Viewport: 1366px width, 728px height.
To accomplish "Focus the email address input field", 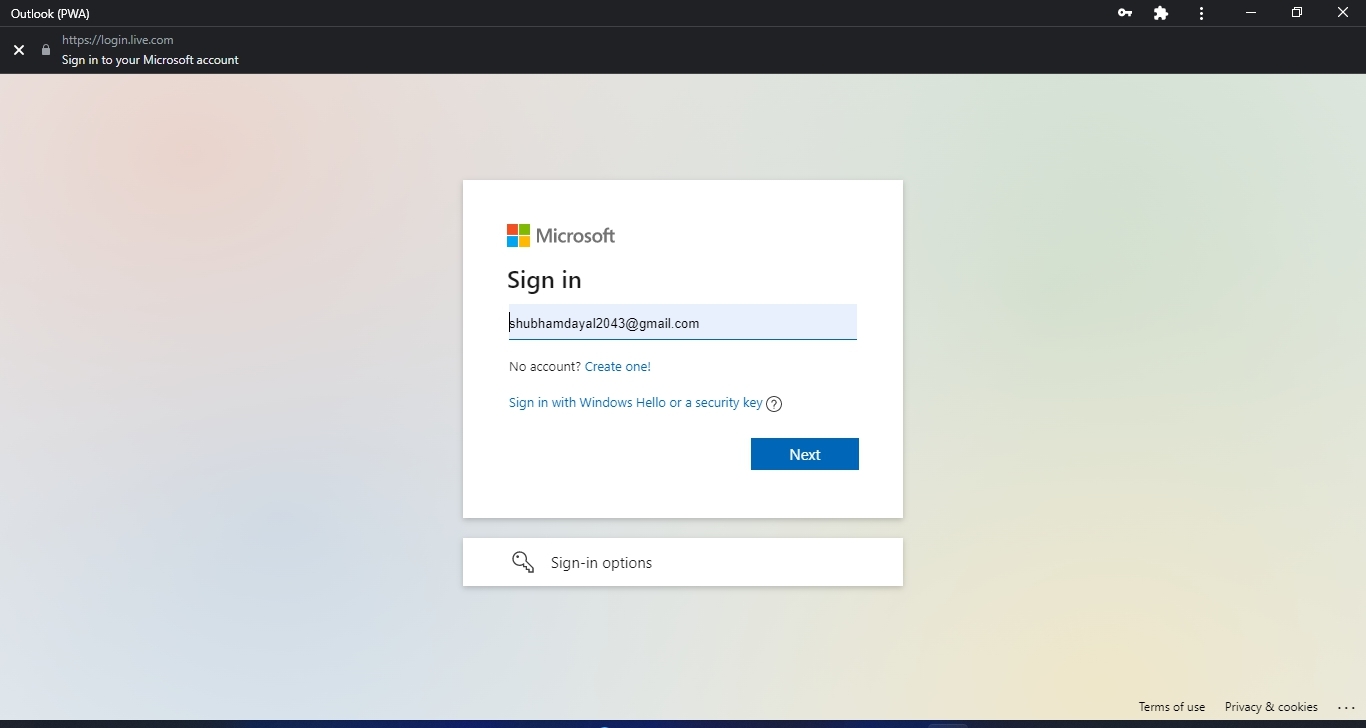I will [x=683, y=322].
